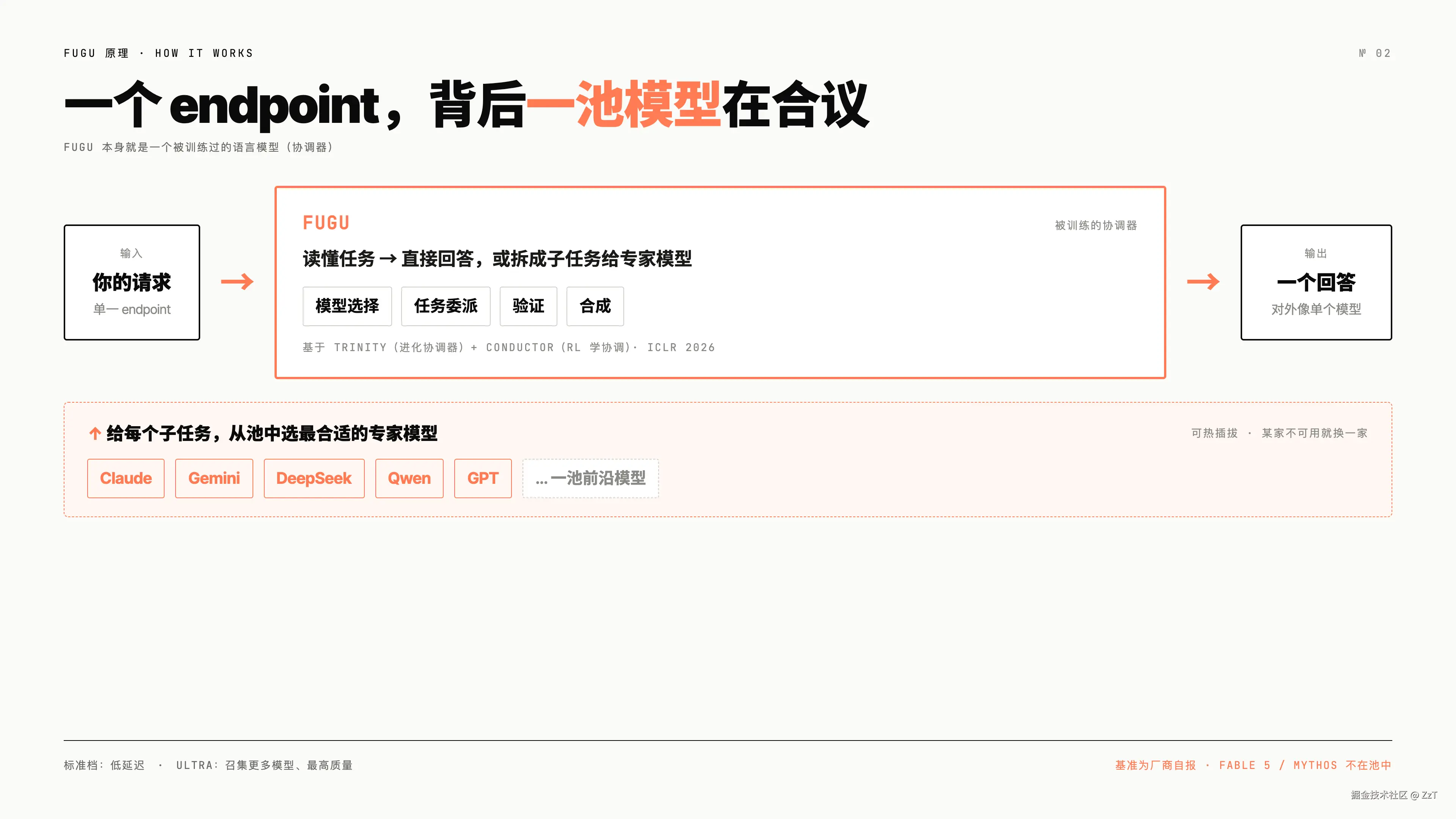Viewport: 1456px width, 819px height.
Task: Click '单一 endpoint' text in input card
Action: [x=132, y=309]
